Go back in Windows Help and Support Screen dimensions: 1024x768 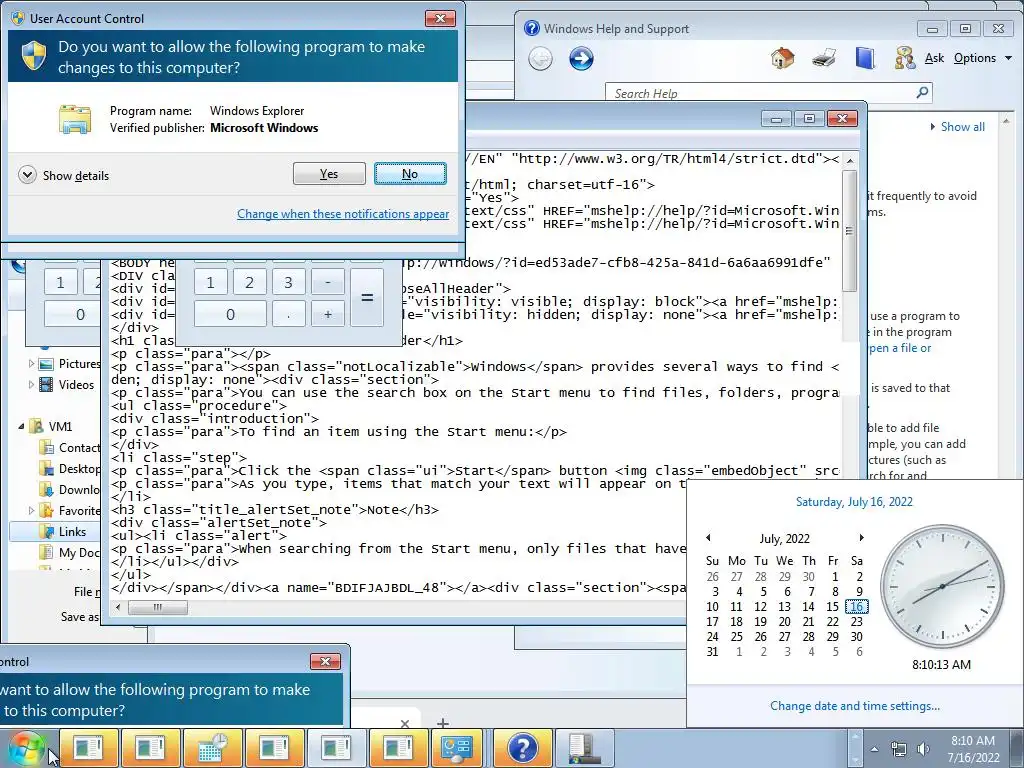[x=540, y=59]
